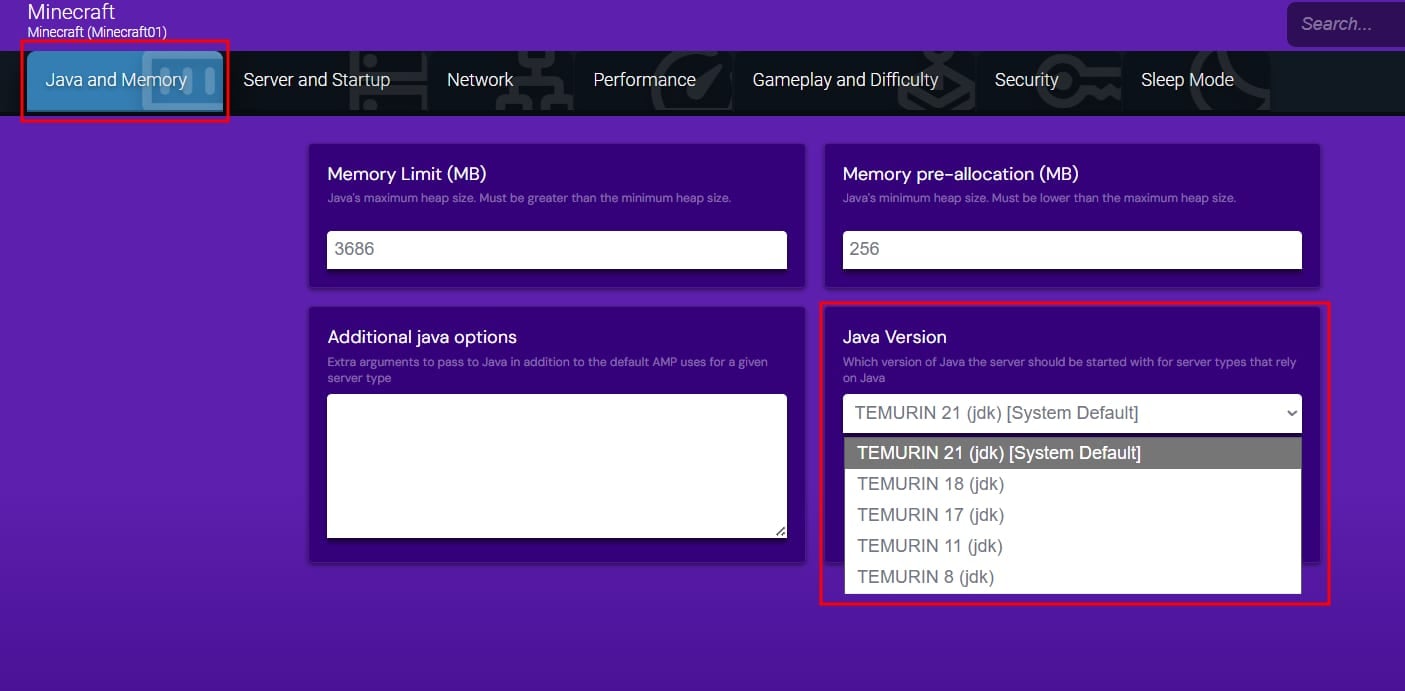1405x691 pixels.
Task: Switch to the Security tab
Action: pyautogui.click(x=1026, y=80)
